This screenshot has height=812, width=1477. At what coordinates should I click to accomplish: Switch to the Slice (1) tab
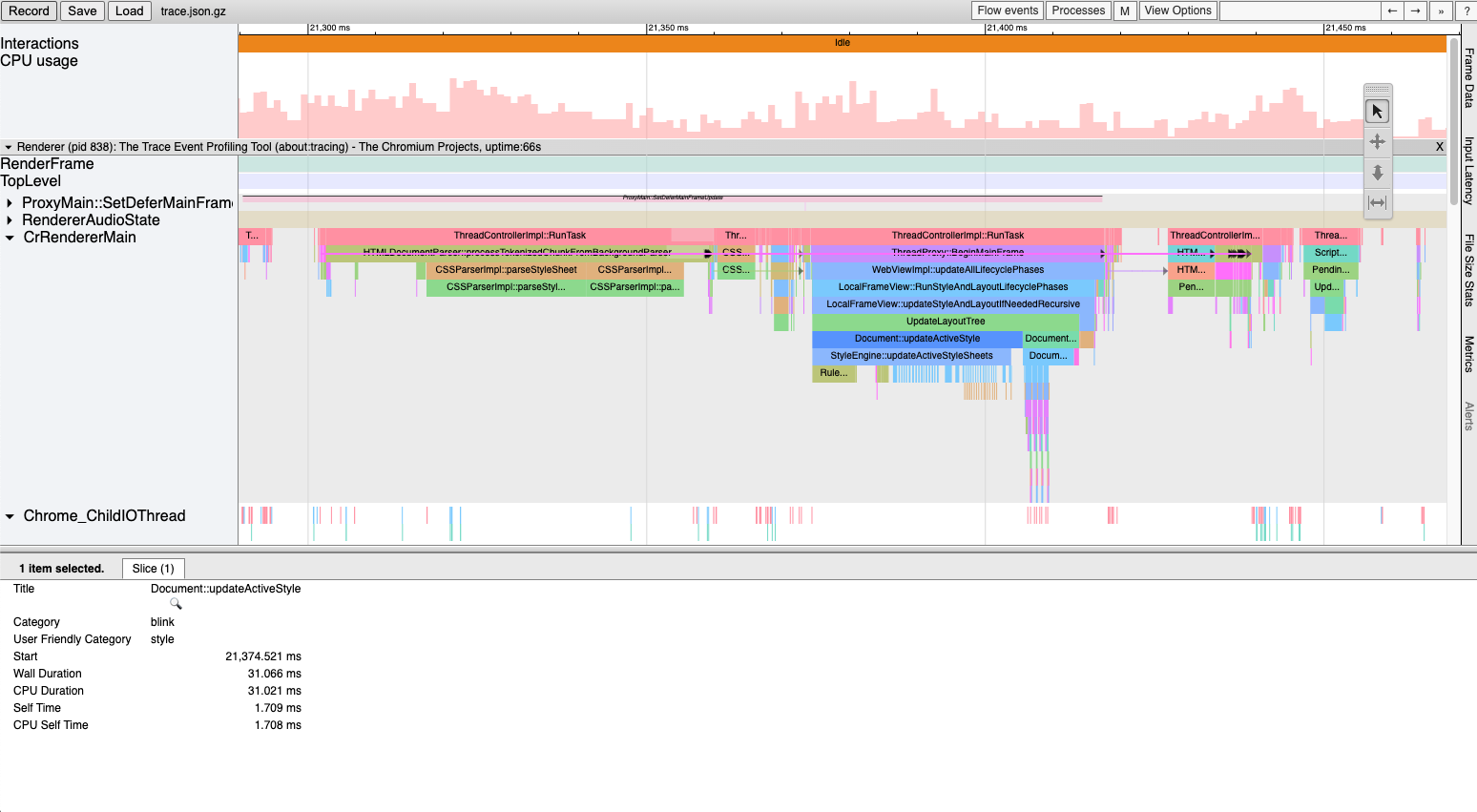coord(153,569)
